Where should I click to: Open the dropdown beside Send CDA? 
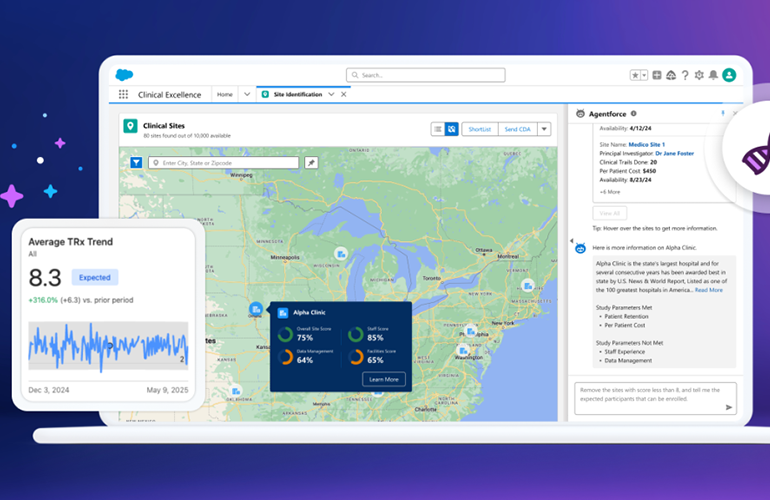click(x=544, y=129)
